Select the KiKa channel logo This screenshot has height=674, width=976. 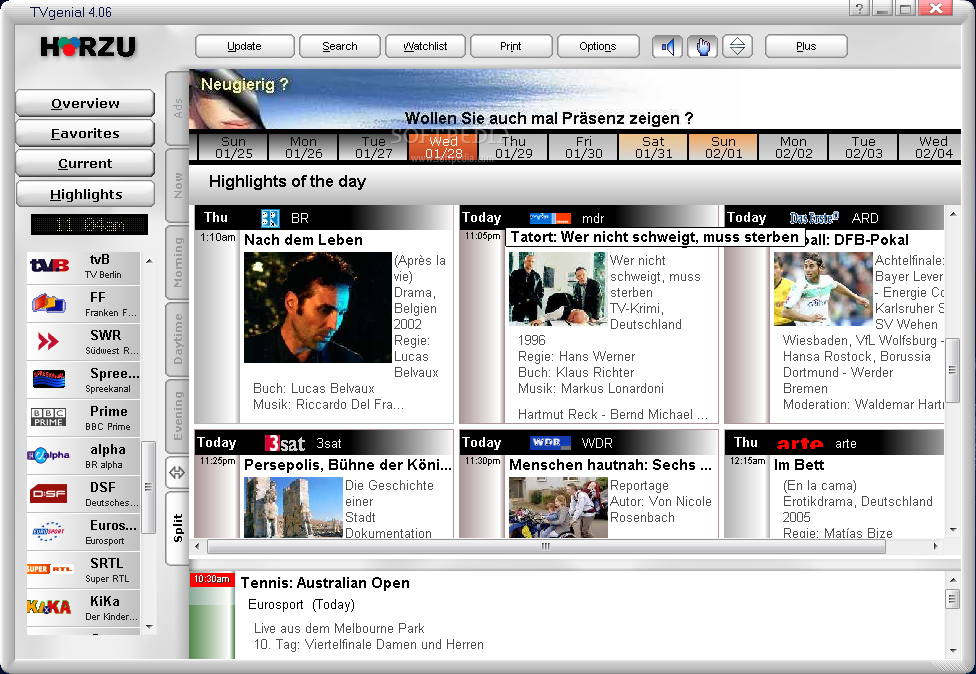49,607
